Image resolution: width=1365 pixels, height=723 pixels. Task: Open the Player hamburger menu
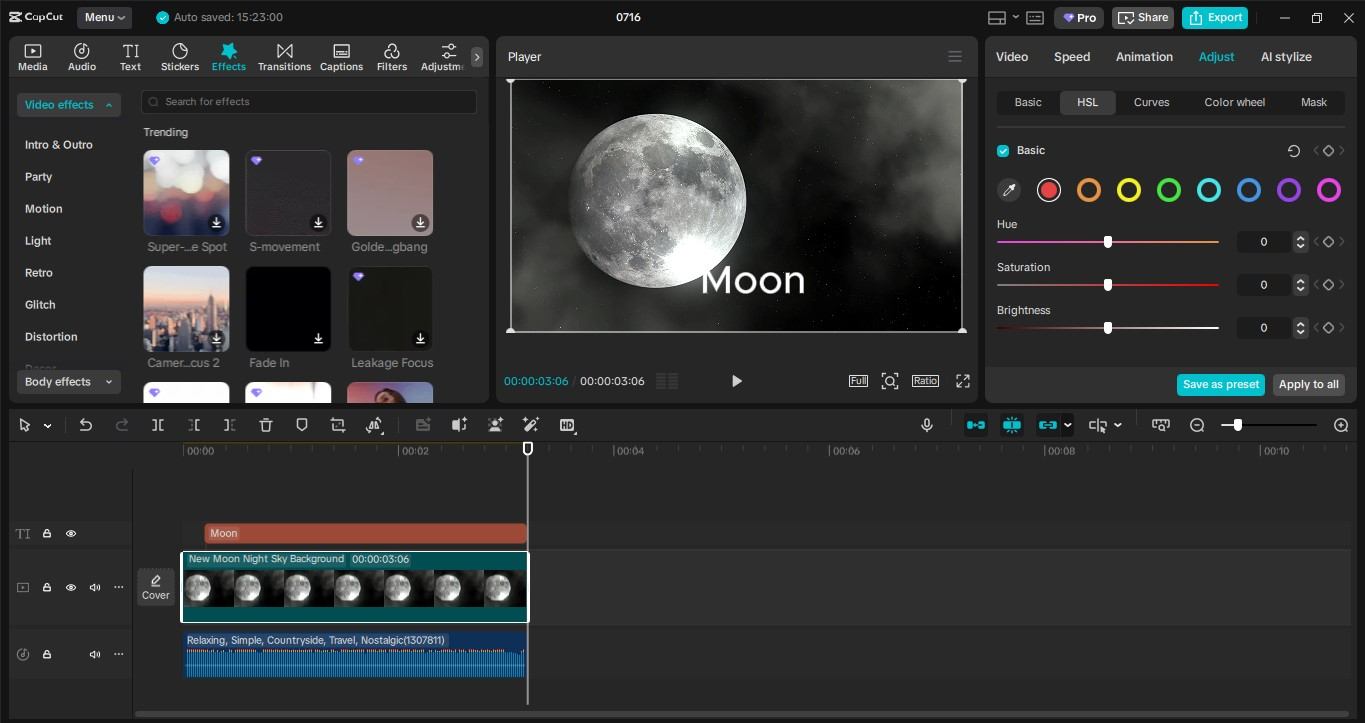pyautogui.click(x=955, y=57)
